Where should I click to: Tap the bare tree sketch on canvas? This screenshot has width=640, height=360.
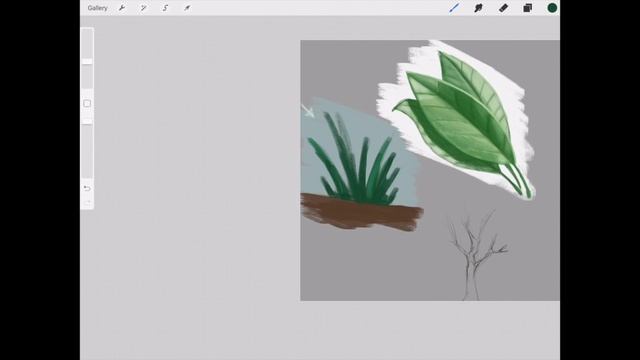(476, 255)
